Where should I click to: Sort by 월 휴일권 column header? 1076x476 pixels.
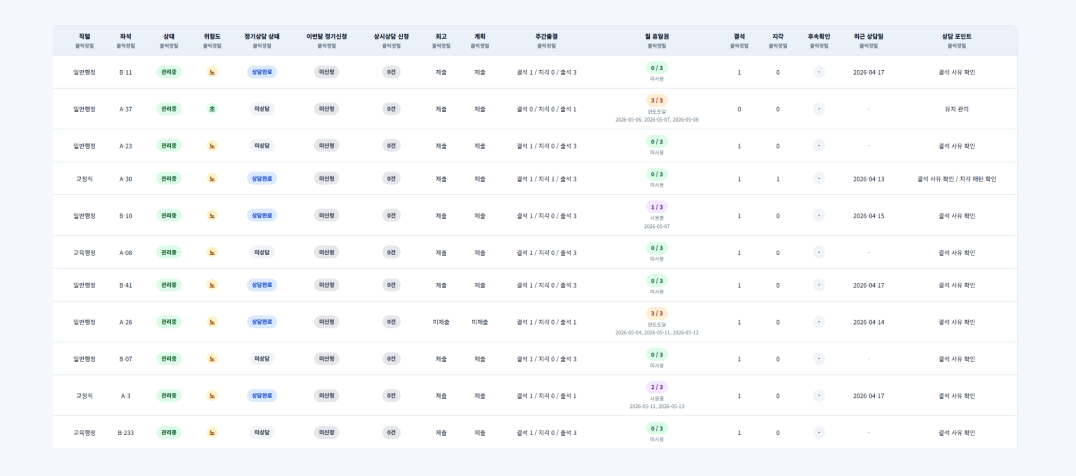657,36
